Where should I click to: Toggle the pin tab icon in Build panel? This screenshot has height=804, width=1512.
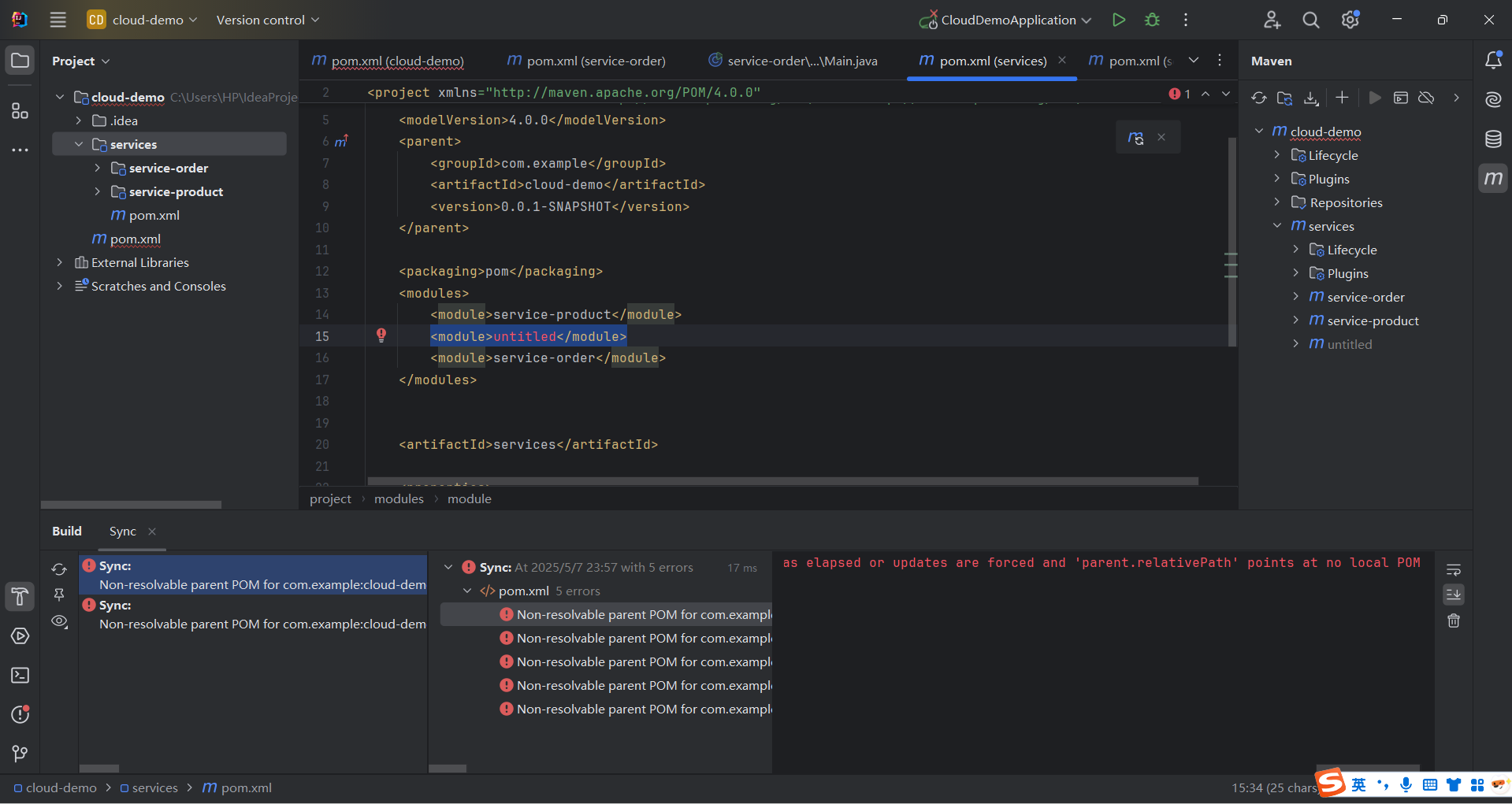point(59,595)
